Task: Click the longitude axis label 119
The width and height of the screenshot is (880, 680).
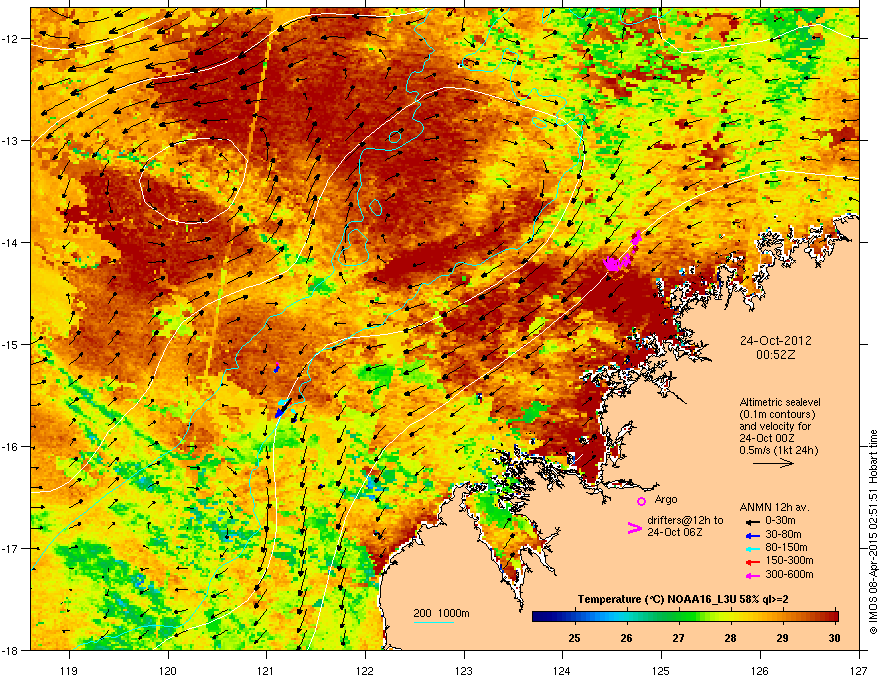Action: coord(69,671)
